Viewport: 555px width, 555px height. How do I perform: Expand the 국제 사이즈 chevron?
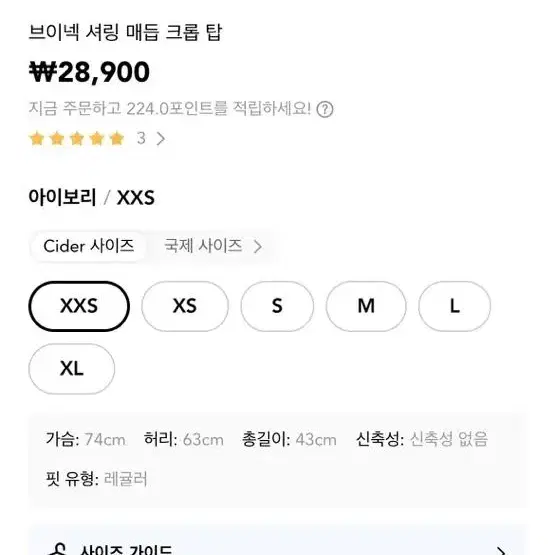[258, 246]
